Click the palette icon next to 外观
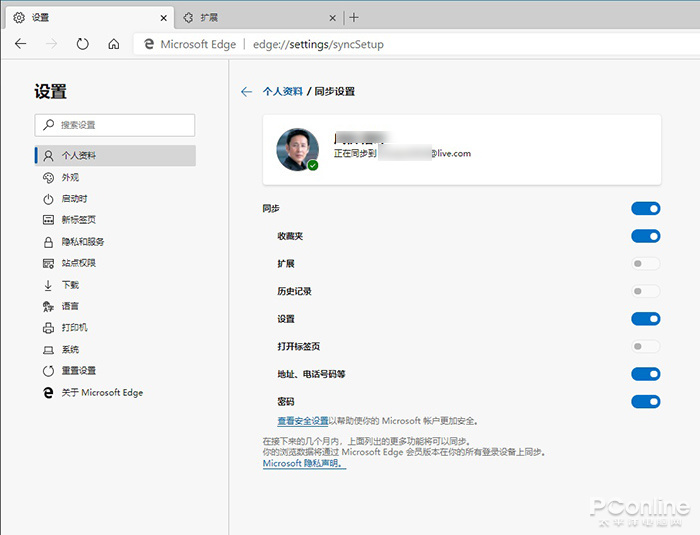This screenshot has width=700, height=535. [48, 178]
